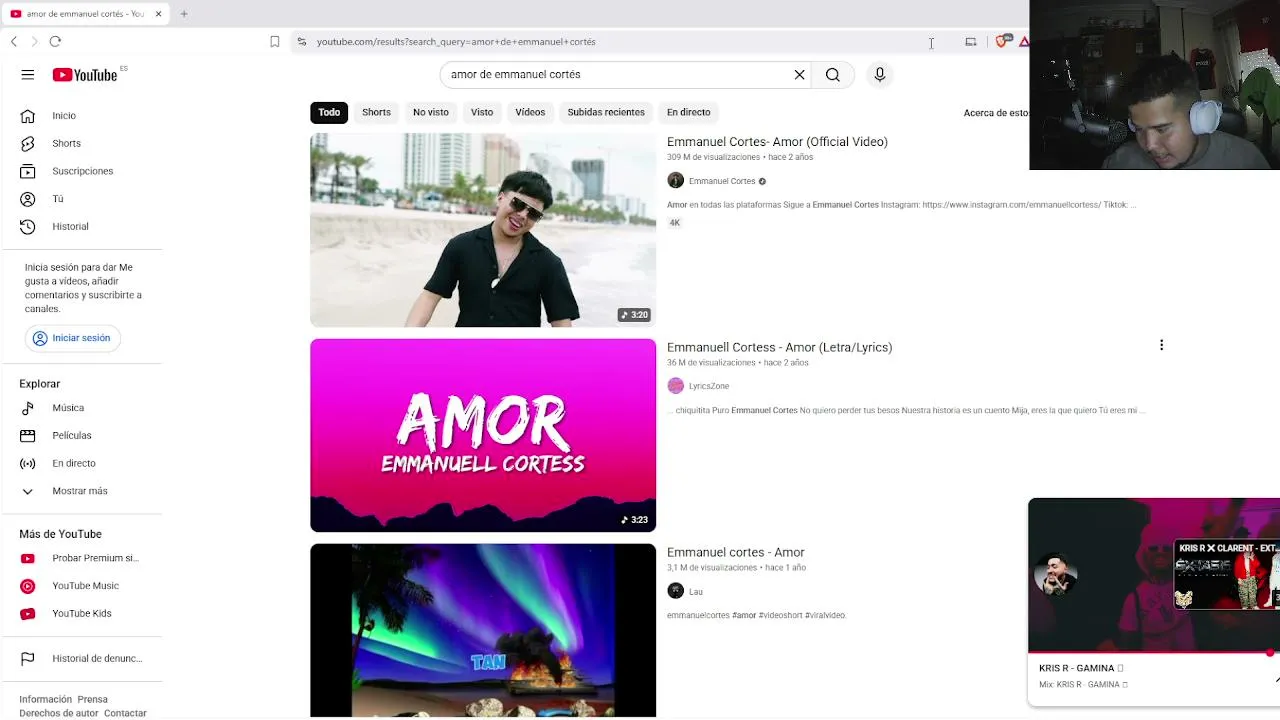The image size is (1280, 720).
Task: Select the 'Vídeos' filter chip
Action: (530, 112)
